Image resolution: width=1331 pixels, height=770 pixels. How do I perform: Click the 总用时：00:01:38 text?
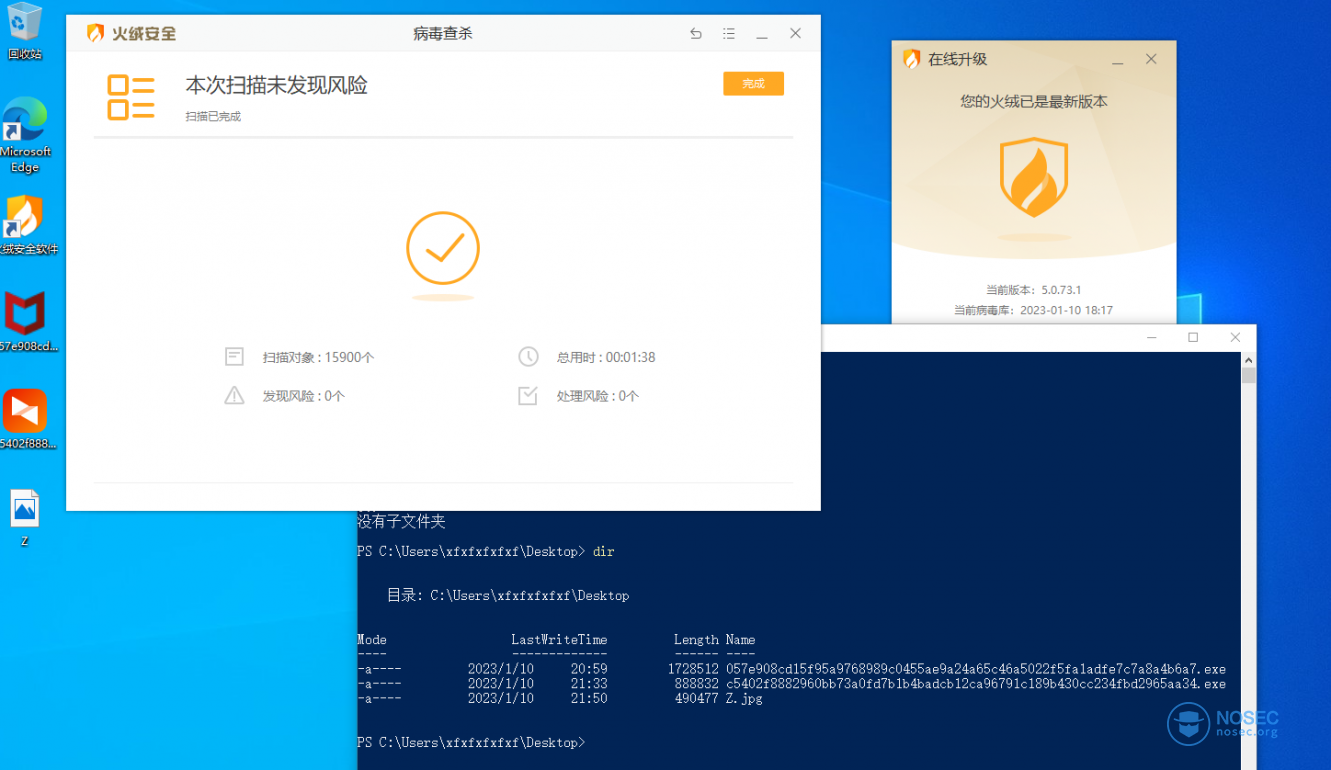click(606, 357)
